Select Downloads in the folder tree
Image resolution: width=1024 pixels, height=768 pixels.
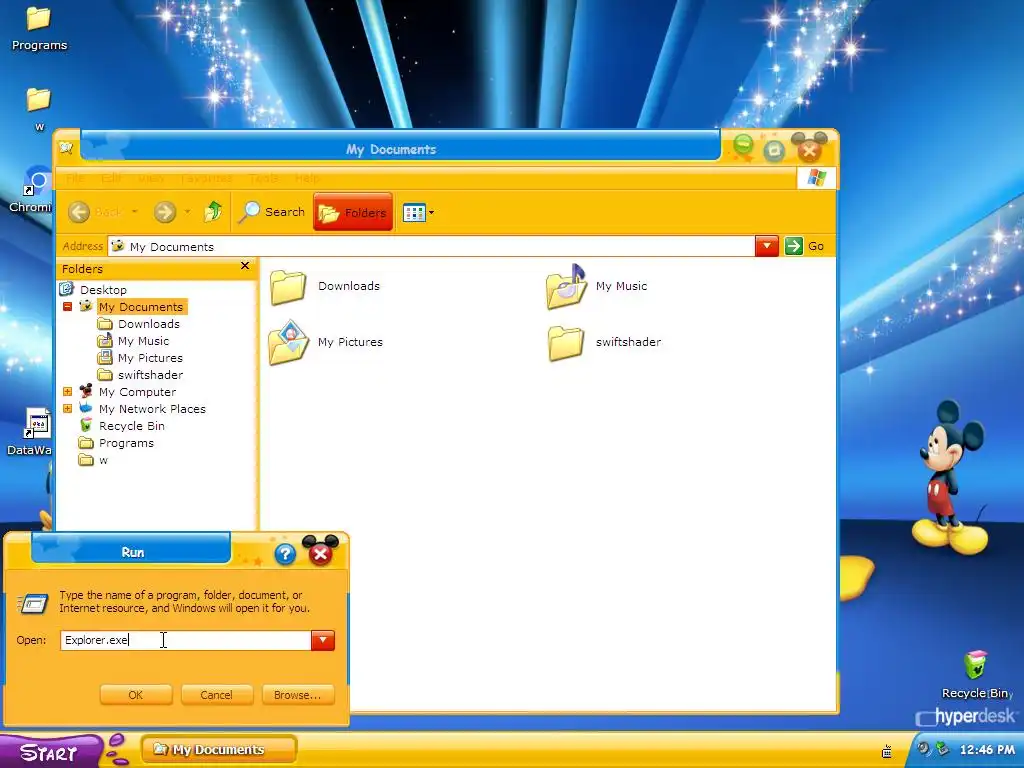[148, 324]
